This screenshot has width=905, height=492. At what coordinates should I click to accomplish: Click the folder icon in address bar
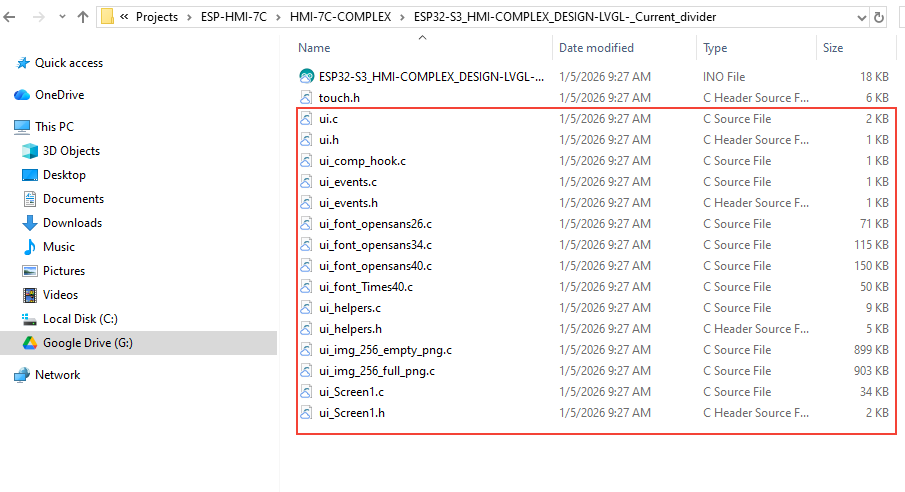click(x=107, y=17)
